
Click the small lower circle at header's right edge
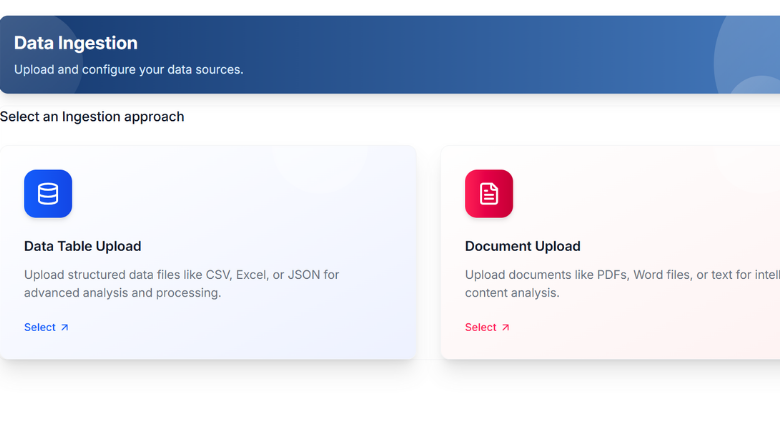pyautogui.click(x=758, y=86)
